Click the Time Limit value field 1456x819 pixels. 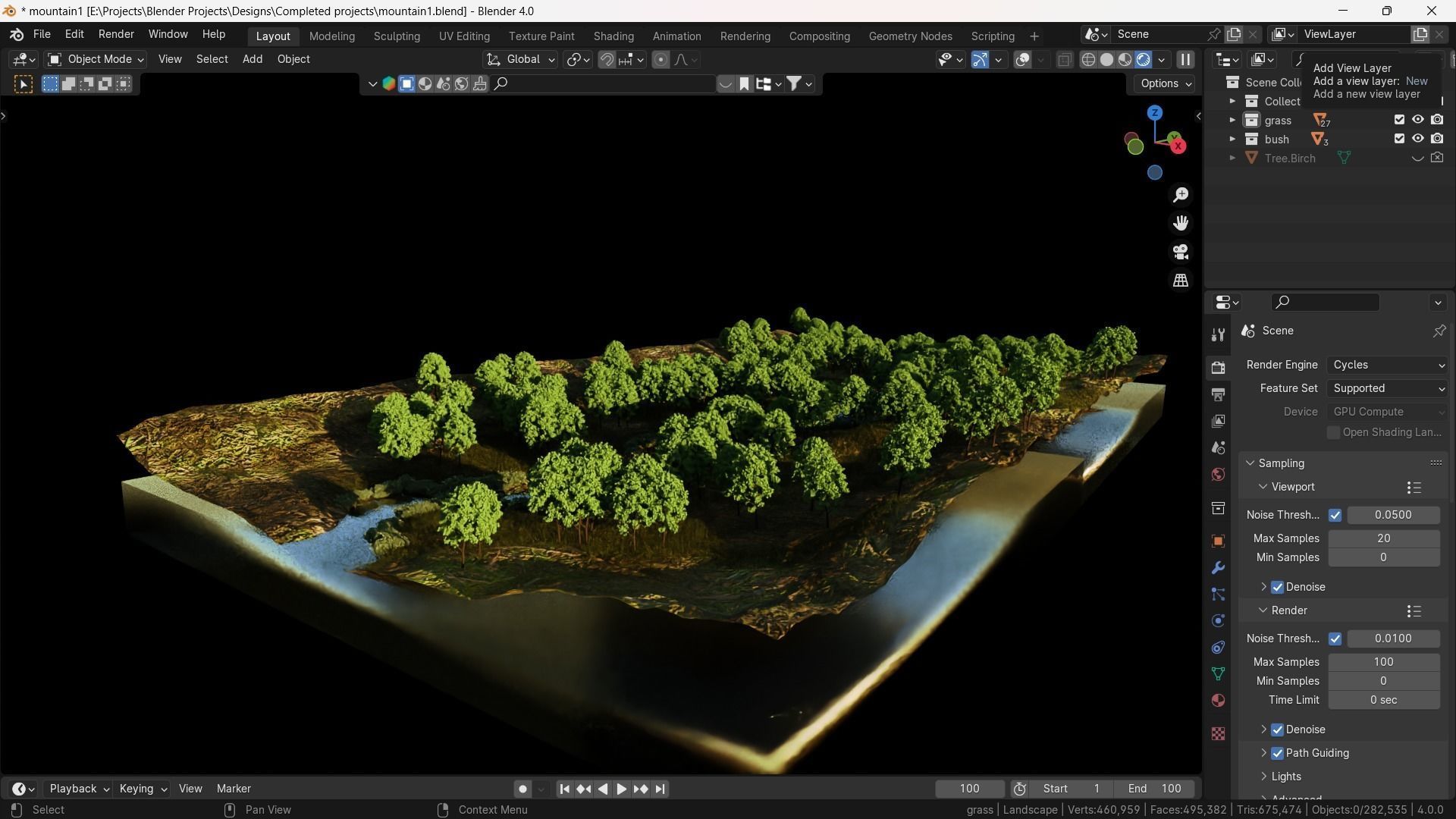1383,700
